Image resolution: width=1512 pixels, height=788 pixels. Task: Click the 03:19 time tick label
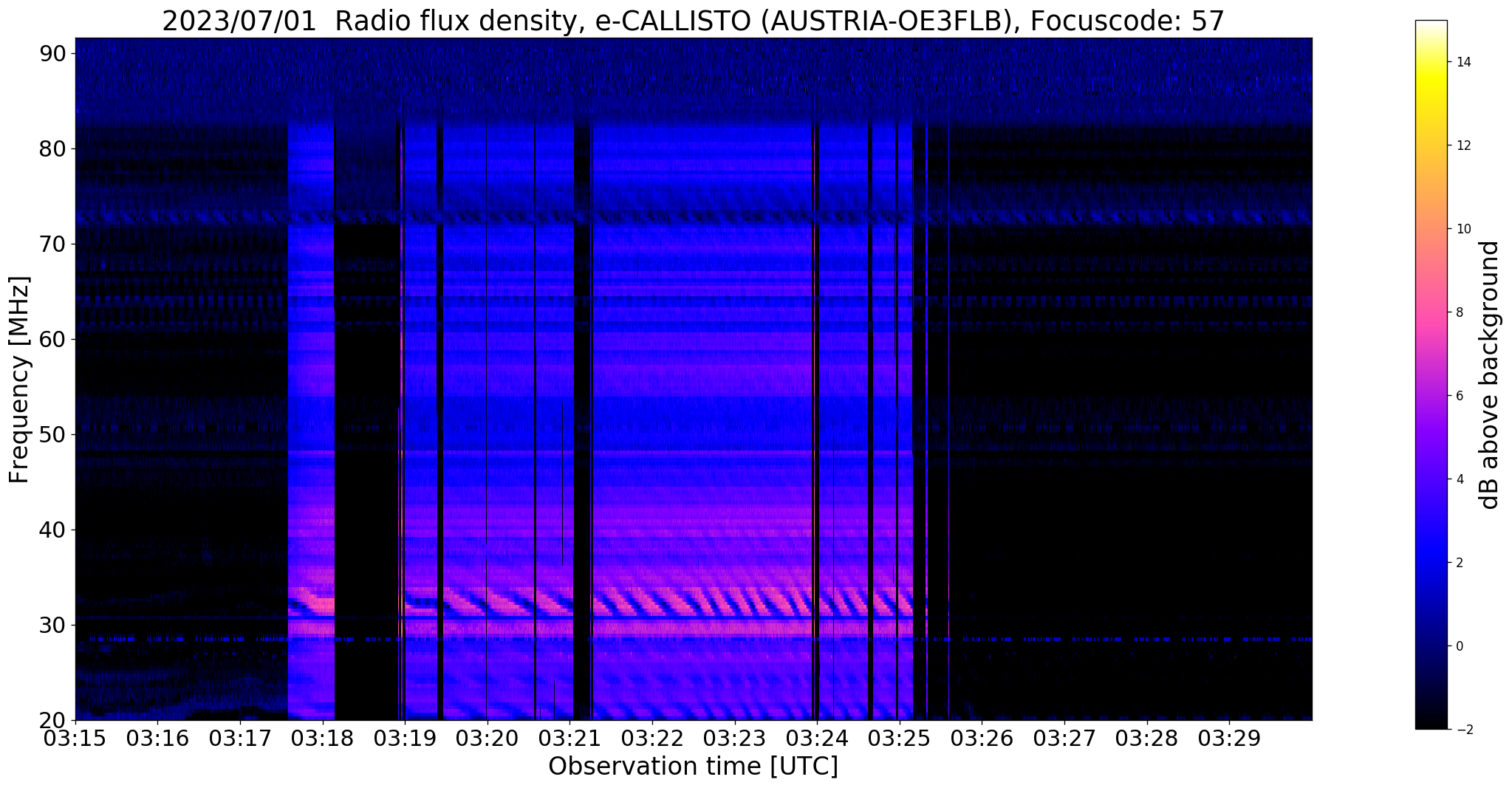pos(405,738)
